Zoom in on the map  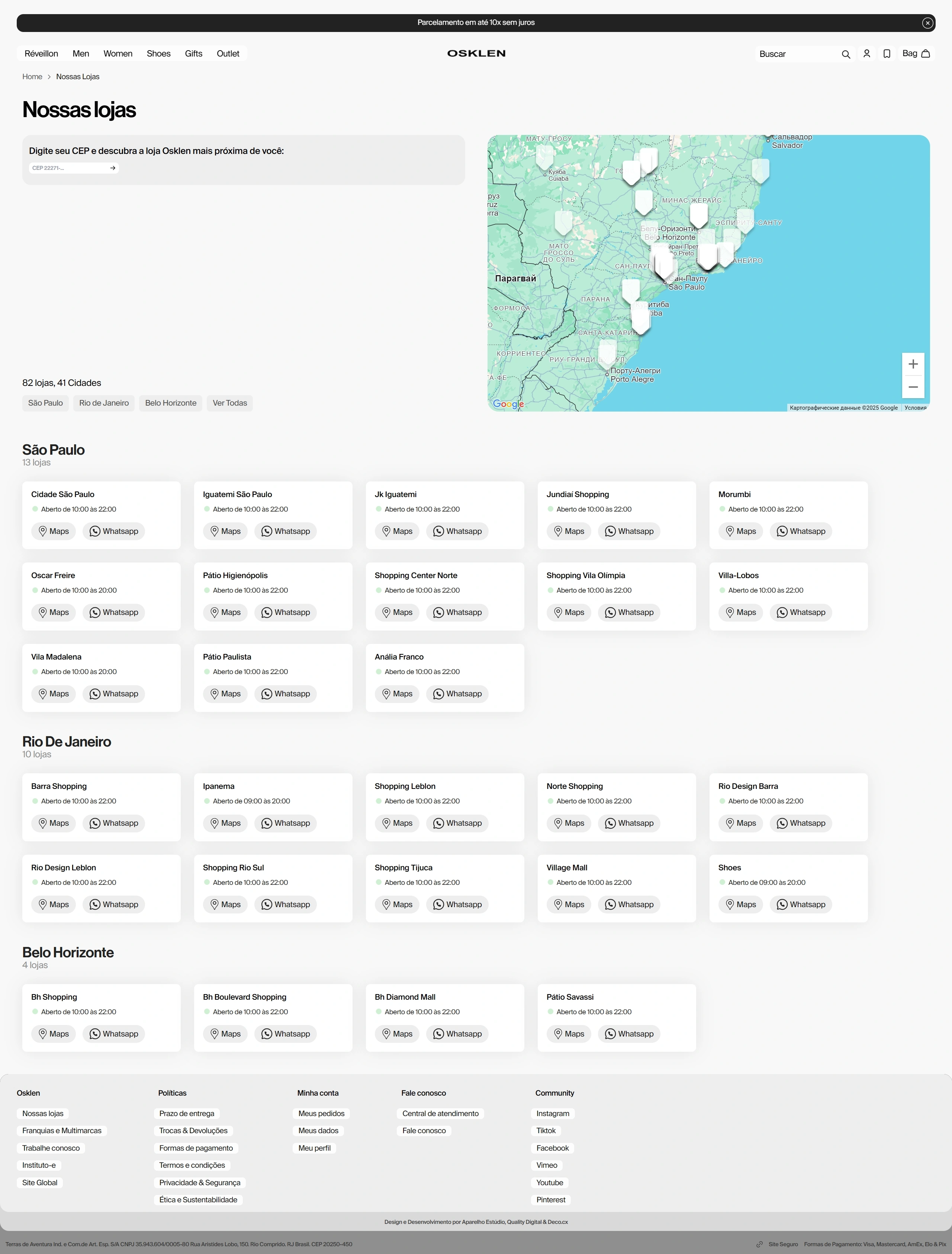[913, 364]
